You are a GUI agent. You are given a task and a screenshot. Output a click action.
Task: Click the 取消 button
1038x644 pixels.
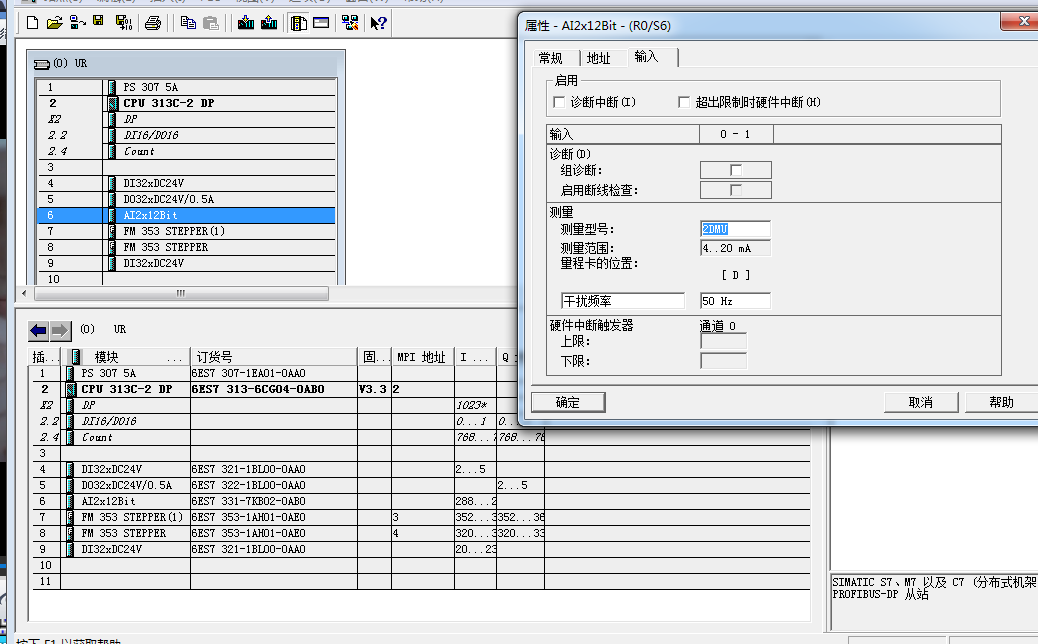[921, 402]
